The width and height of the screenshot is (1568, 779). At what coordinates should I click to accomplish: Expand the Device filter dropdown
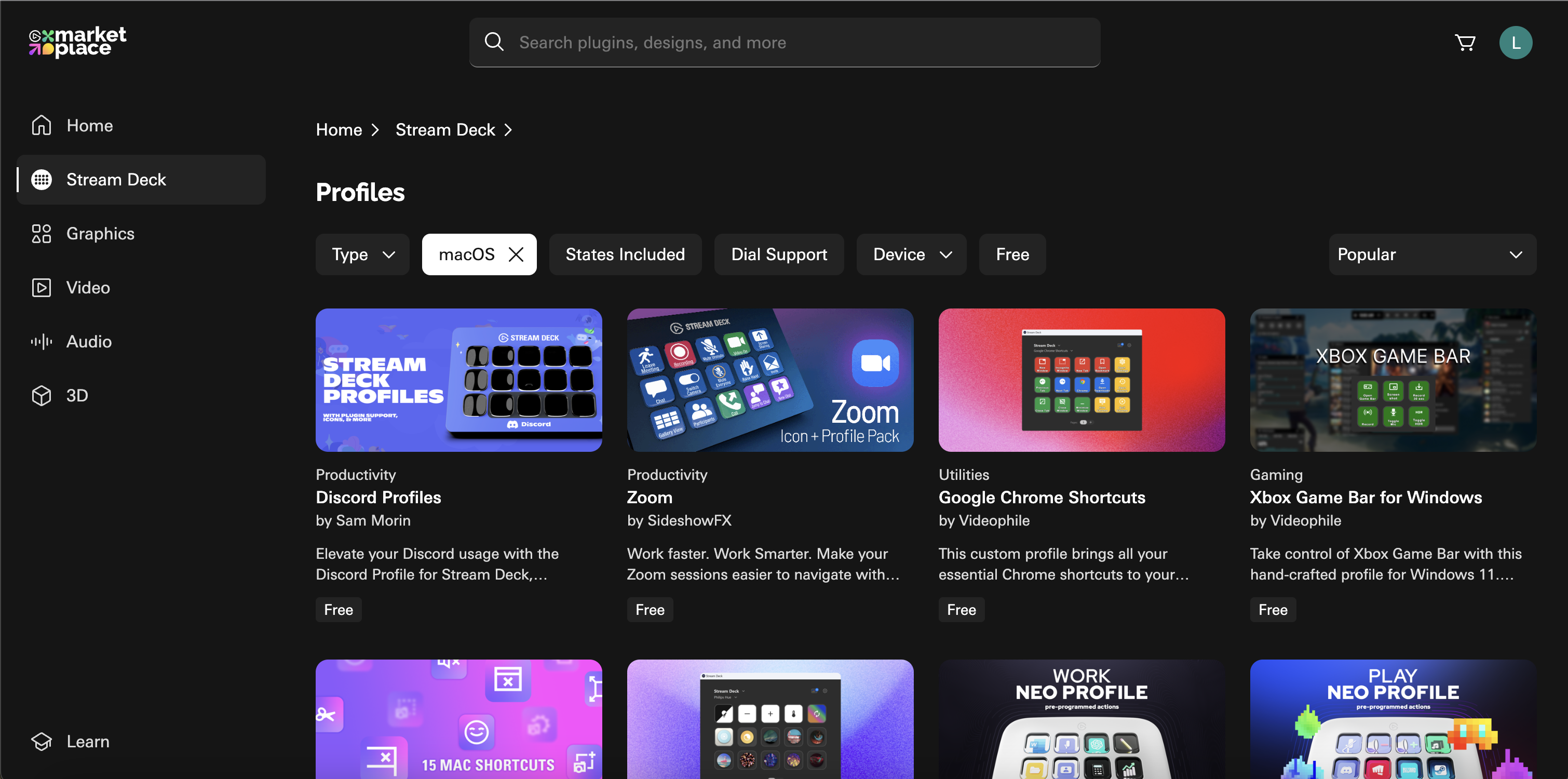tap(911, 254)
